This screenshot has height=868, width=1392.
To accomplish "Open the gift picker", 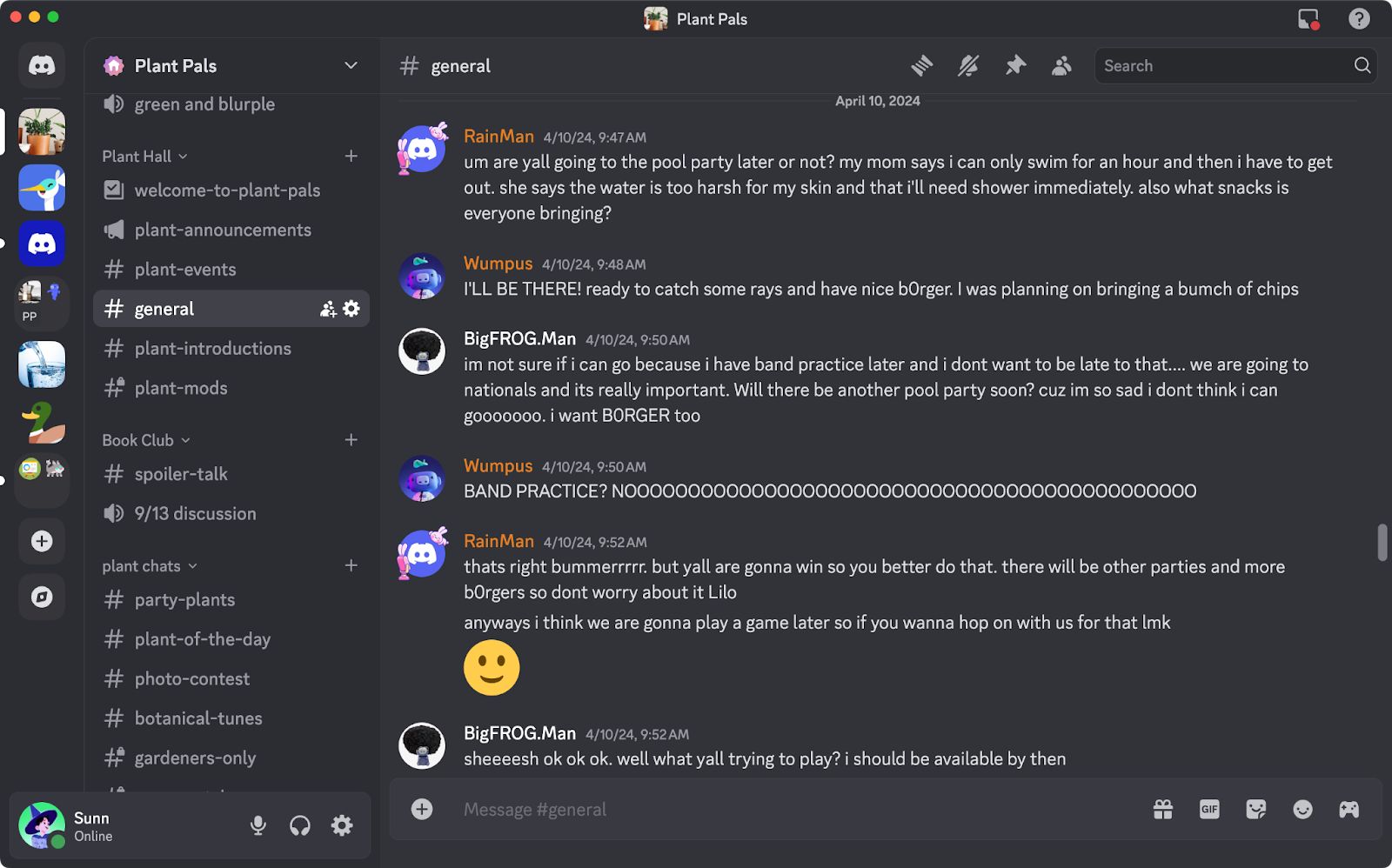I will [x=1162, y=809].
